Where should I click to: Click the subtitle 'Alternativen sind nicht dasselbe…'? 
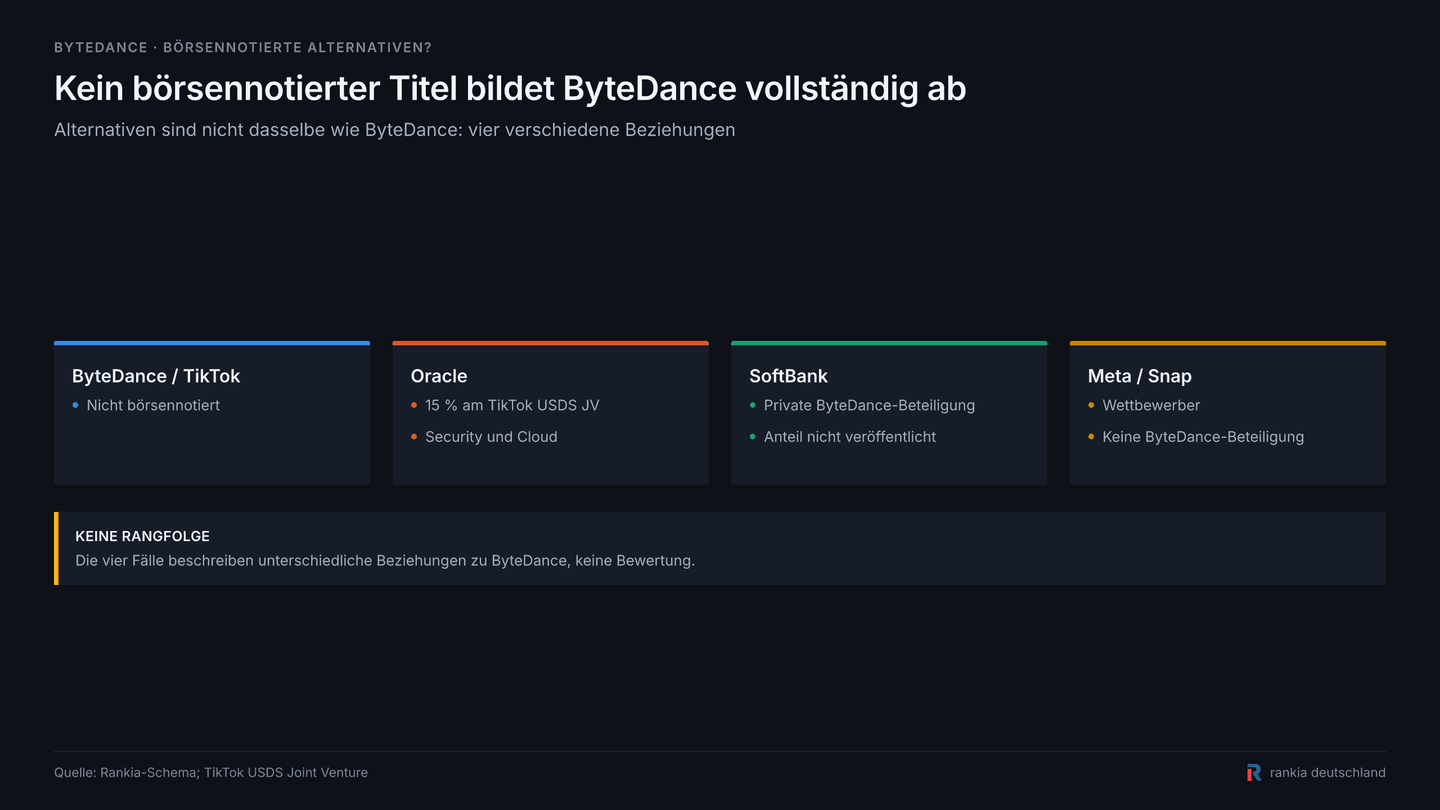pyautogui.click(x=395, y=130)
